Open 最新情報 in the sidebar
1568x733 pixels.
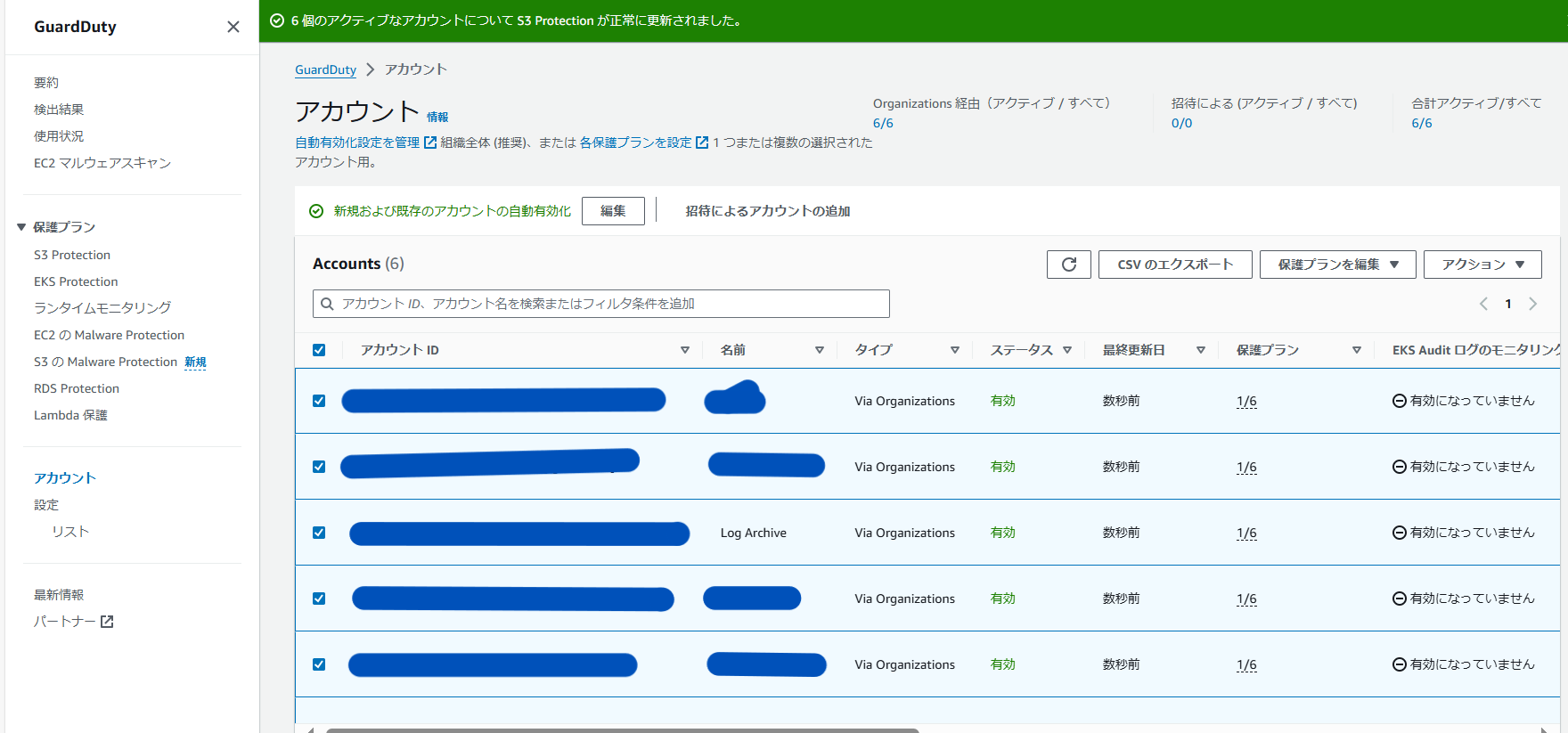pyautogui.click(x=59, y=595)
